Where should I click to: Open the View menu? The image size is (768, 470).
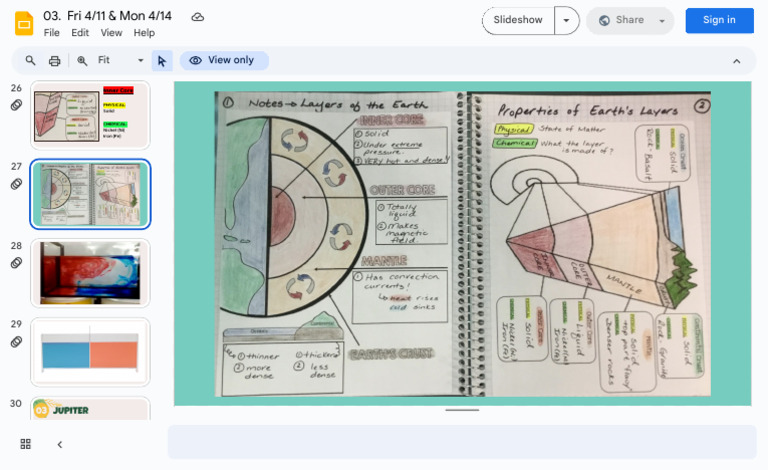(x=111, y=33)
